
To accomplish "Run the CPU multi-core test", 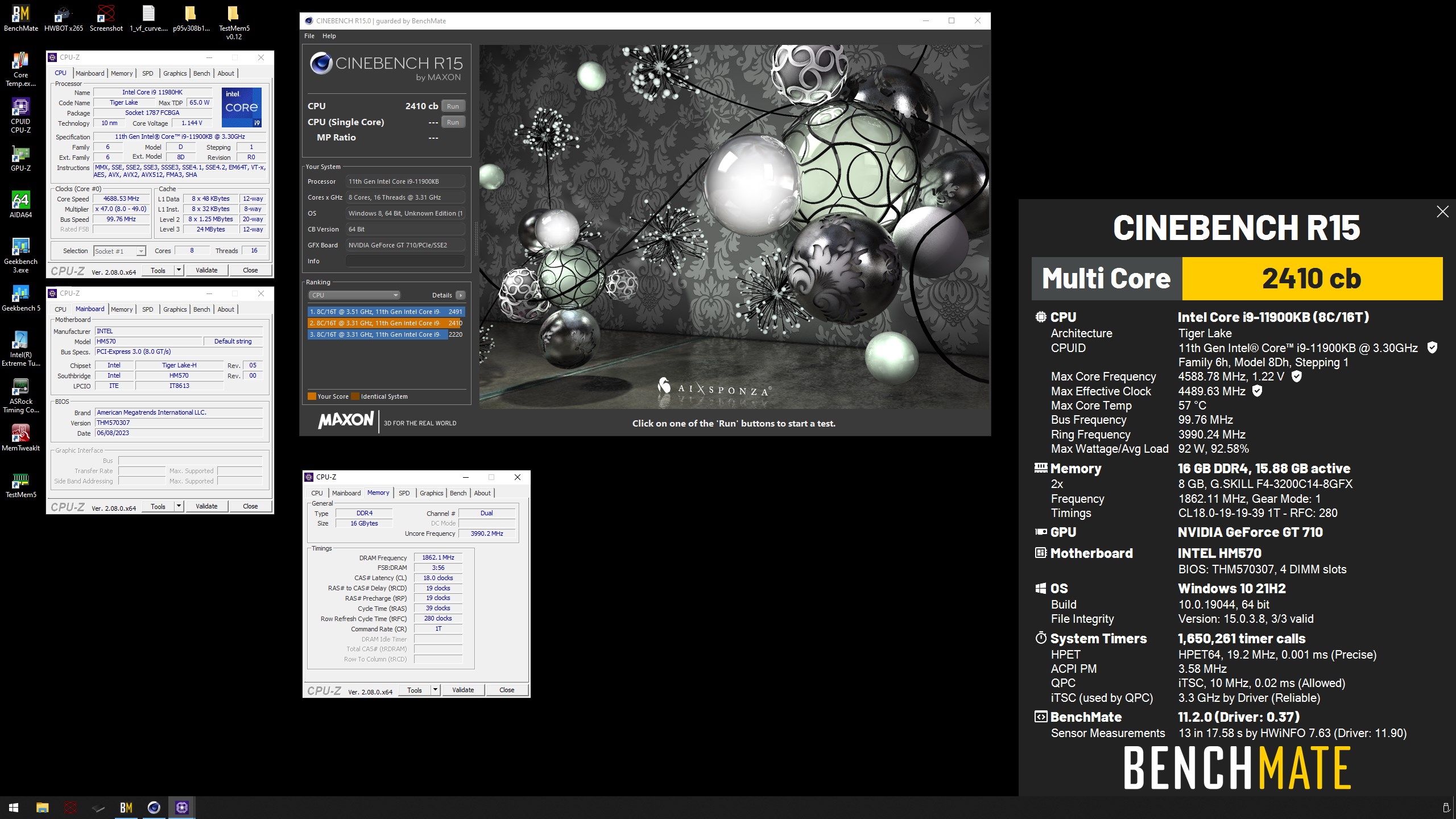I will [453, 106].
